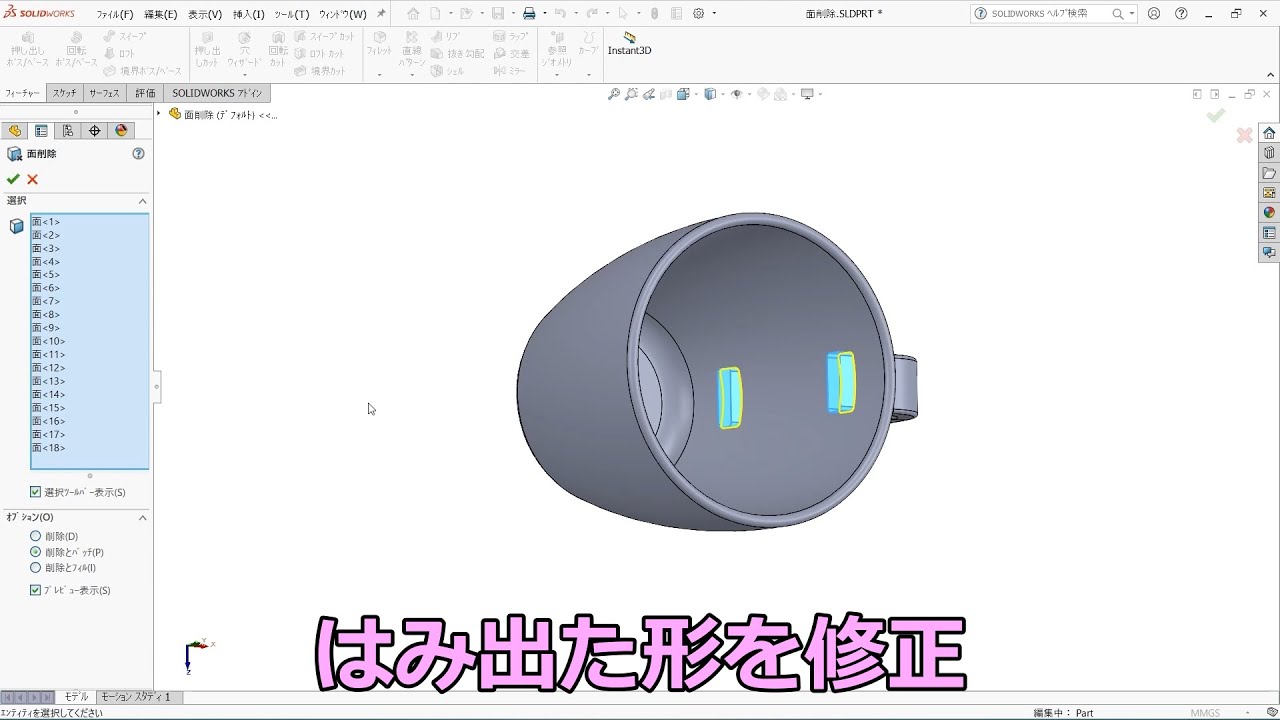Pin the menu bar with pushpin
Screen dimensions: 1280x720
pyautogui.click(x=381, y=14)
